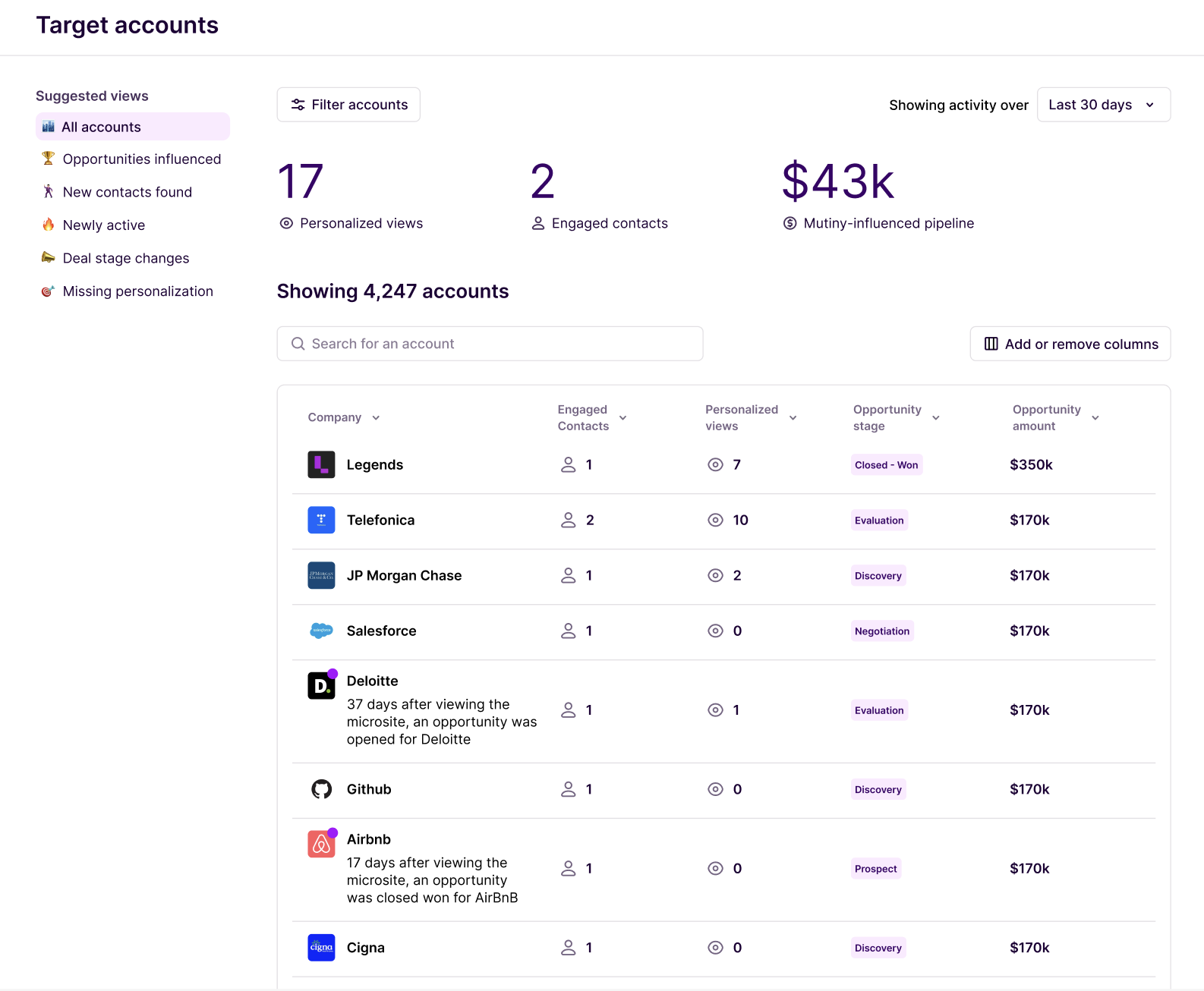Click the Salesforce cloud logo

321,631
